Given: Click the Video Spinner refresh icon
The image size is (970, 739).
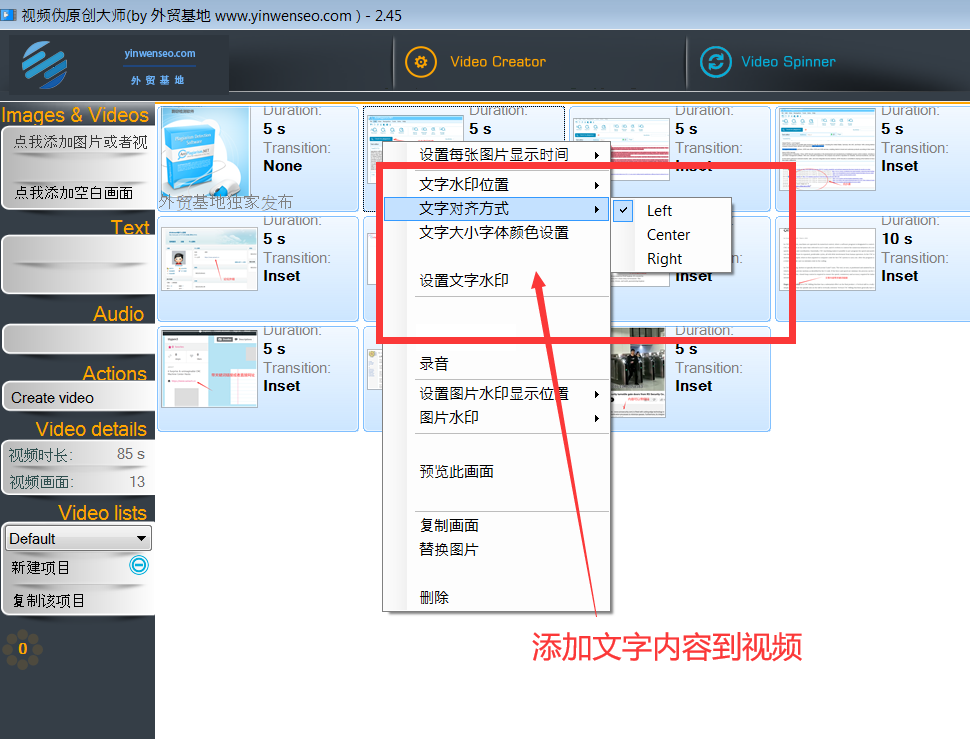Looking at the screenshot, I should (715, 62).
